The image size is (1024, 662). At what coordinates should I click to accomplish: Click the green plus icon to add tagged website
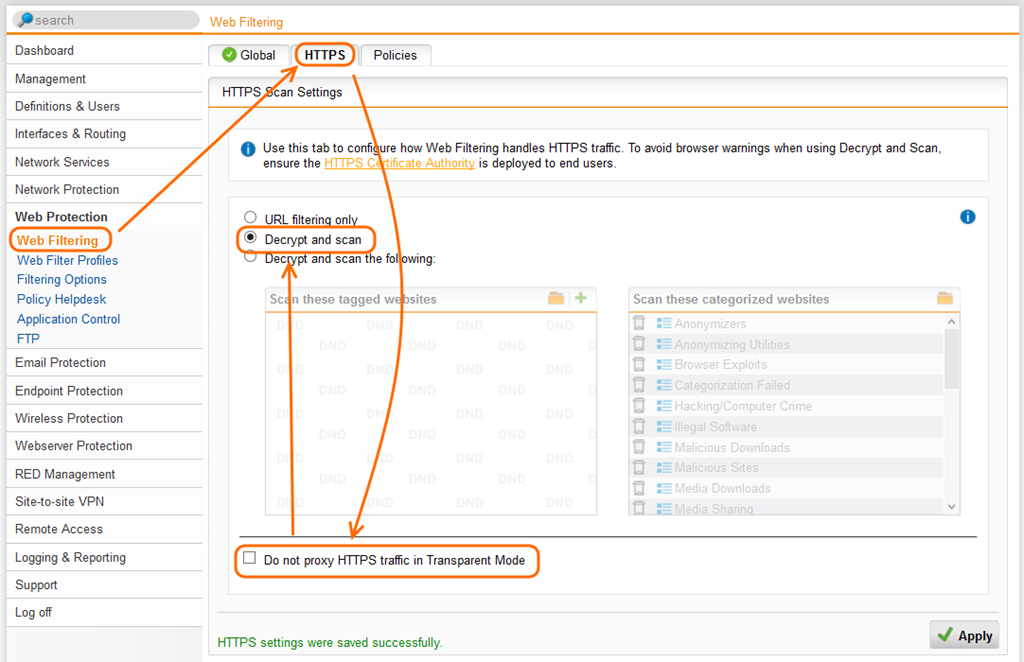581,298
